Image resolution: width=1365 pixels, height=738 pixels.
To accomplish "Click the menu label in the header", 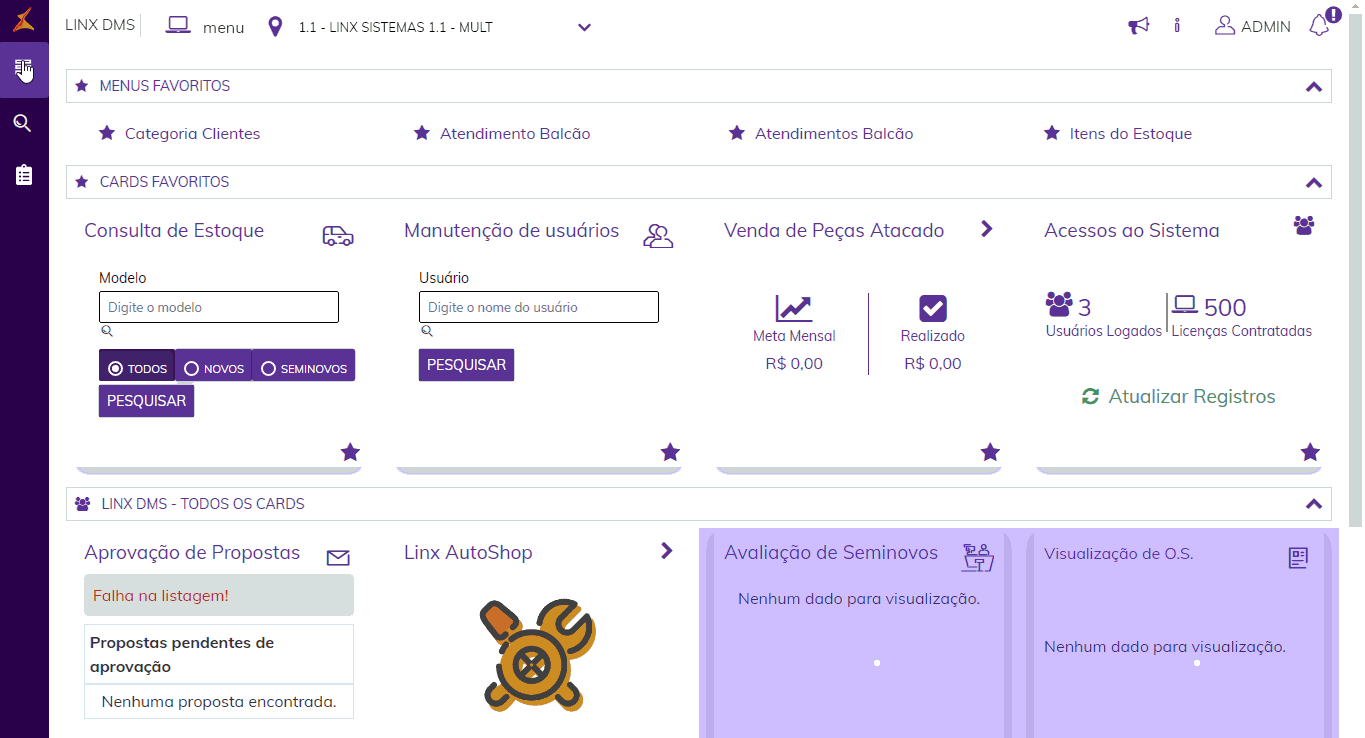I will (x=223, y=27).
